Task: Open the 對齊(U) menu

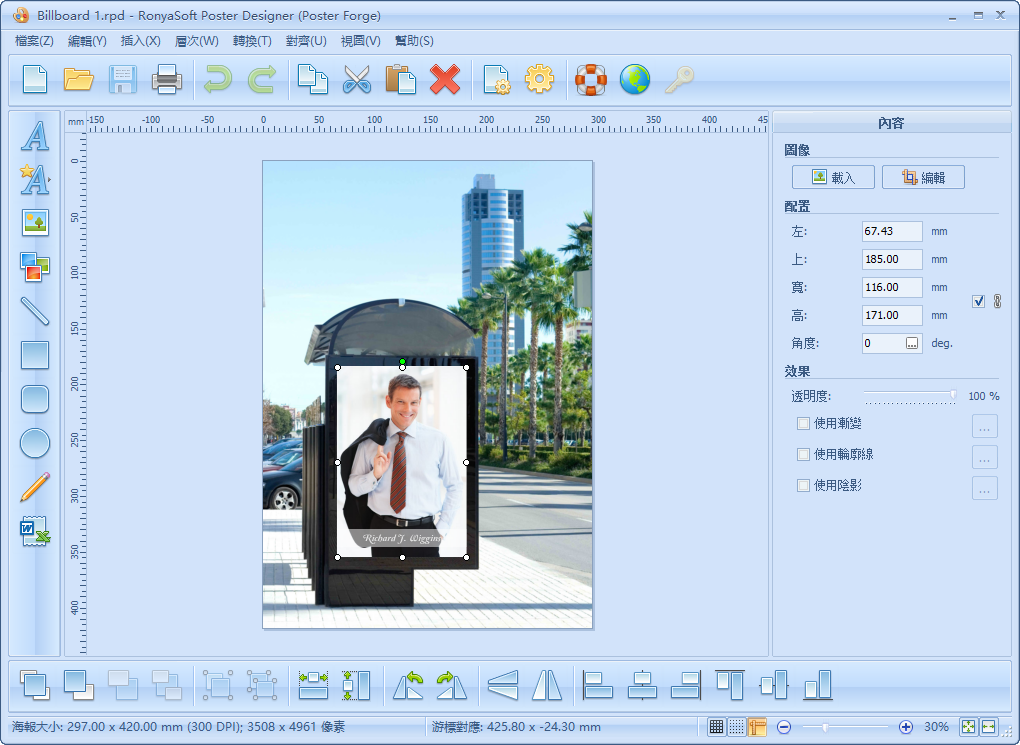Action: pos(306,41)
